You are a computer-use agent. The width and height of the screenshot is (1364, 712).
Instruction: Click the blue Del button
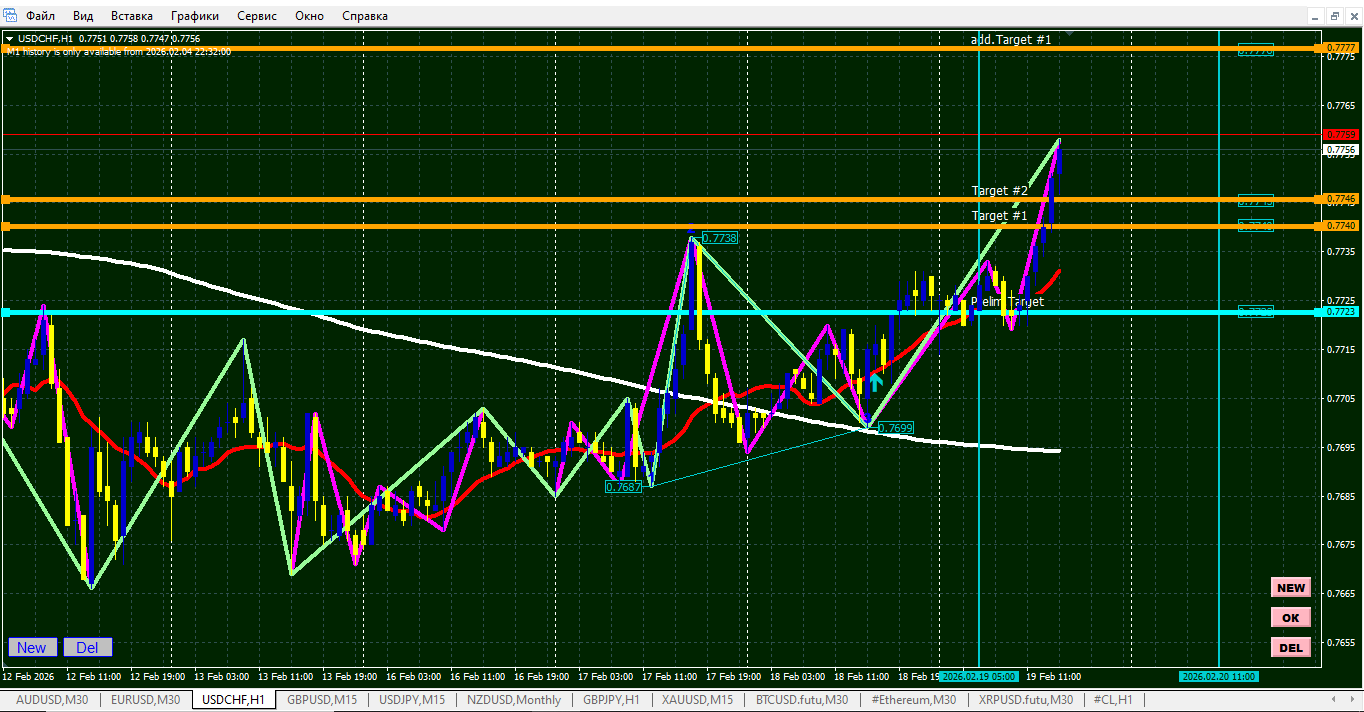click(88, 647)
